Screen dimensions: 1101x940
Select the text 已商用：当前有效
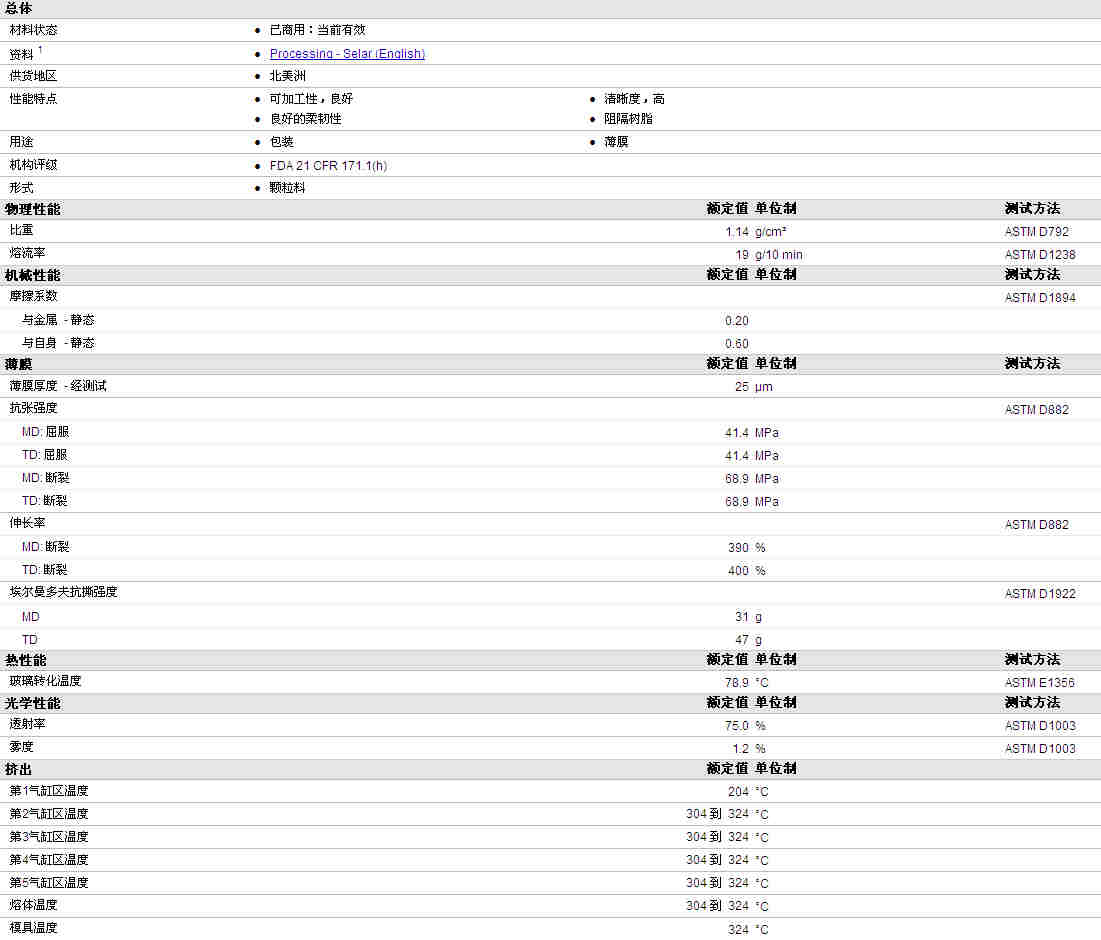(x=317, y=30)
